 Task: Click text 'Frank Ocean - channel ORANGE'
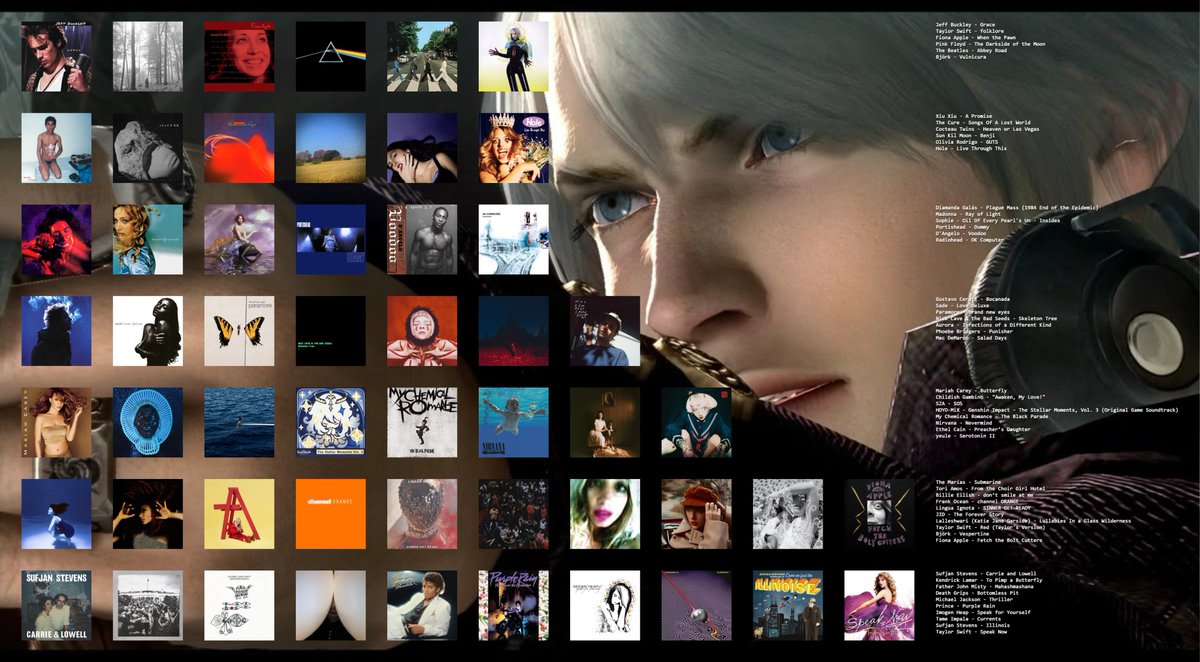(977, 501)
